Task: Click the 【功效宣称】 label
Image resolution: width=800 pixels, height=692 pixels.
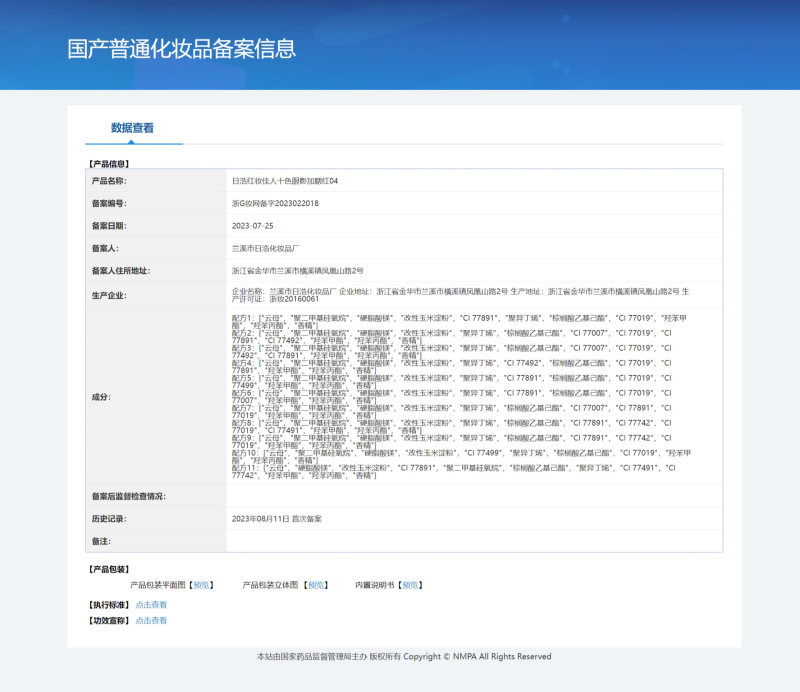Action: (x=109, y=621)
